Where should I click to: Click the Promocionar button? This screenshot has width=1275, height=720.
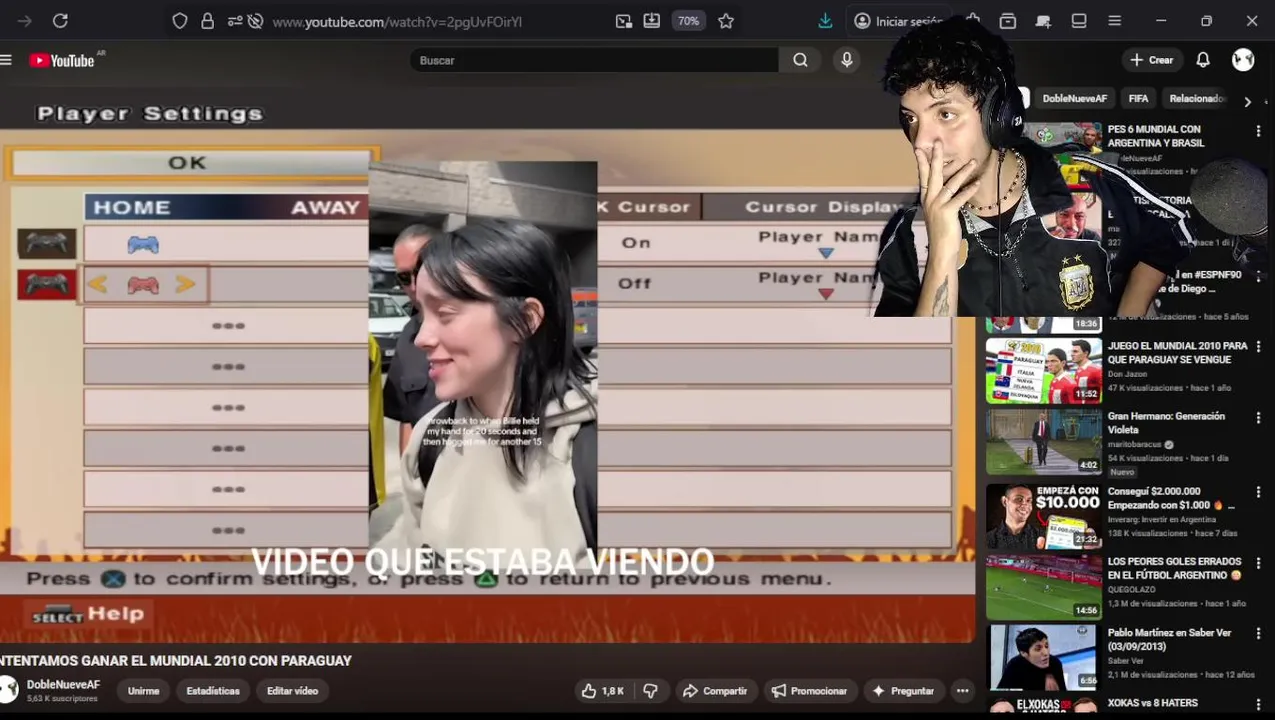(808, 691)
